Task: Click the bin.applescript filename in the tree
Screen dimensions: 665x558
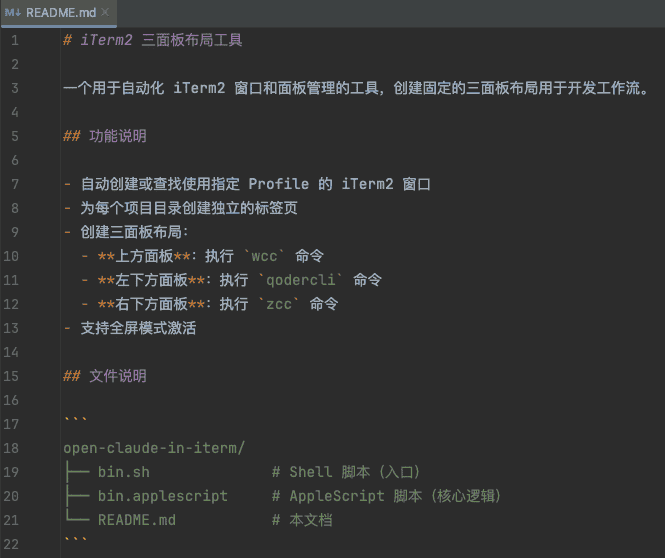Action: click(163, 496)
